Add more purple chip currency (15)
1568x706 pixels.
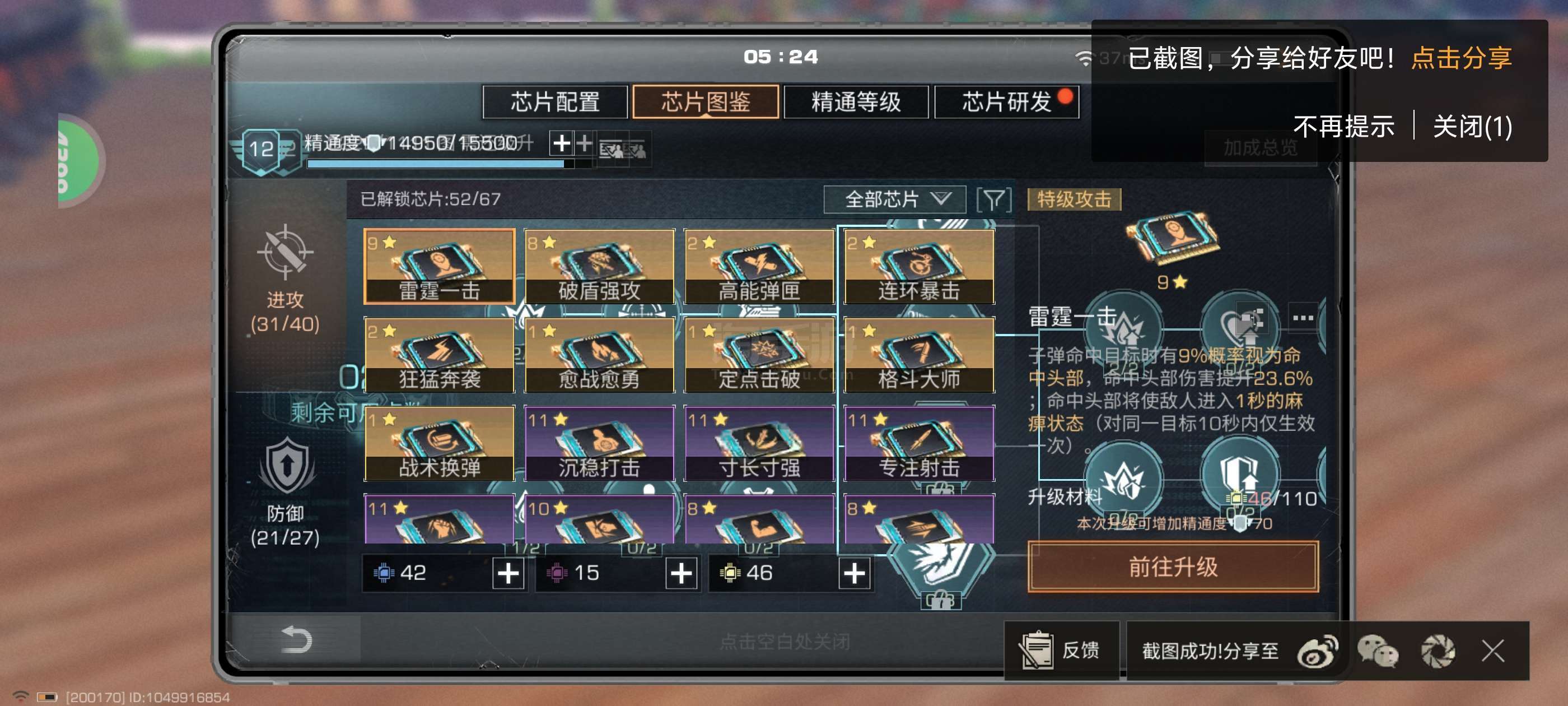tap(681, 573)
